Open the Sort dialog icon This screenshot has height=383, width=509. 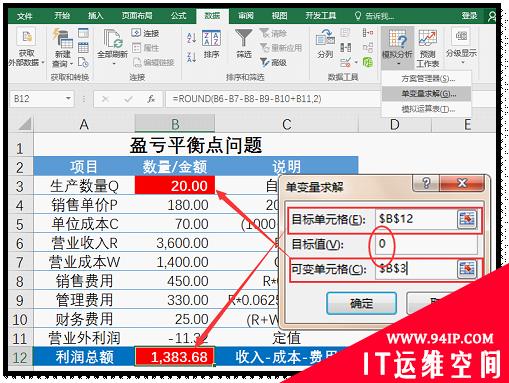coord(211,39)
